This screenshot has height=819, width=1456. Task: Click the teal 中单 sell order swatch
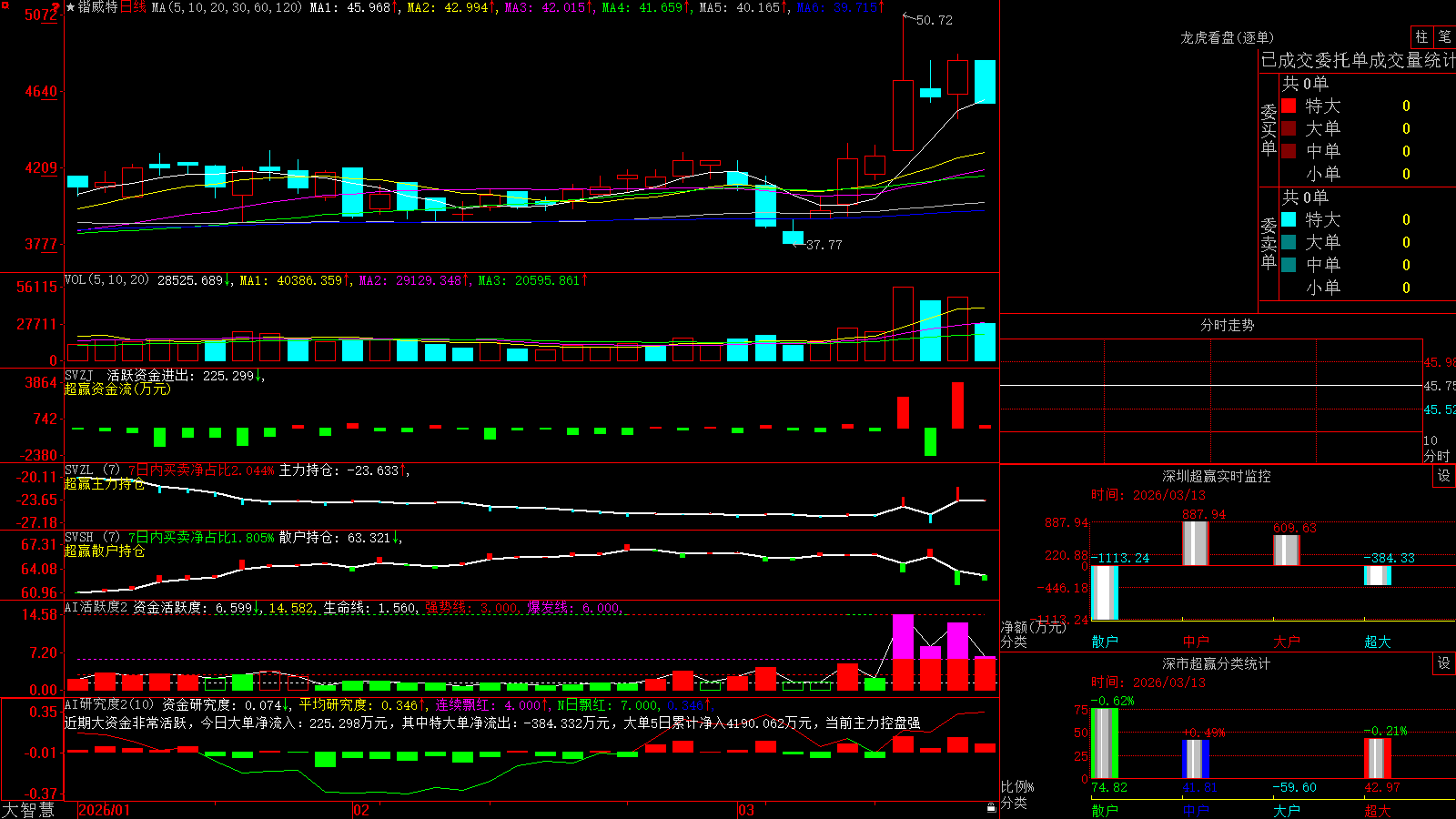click(1289, 265)
